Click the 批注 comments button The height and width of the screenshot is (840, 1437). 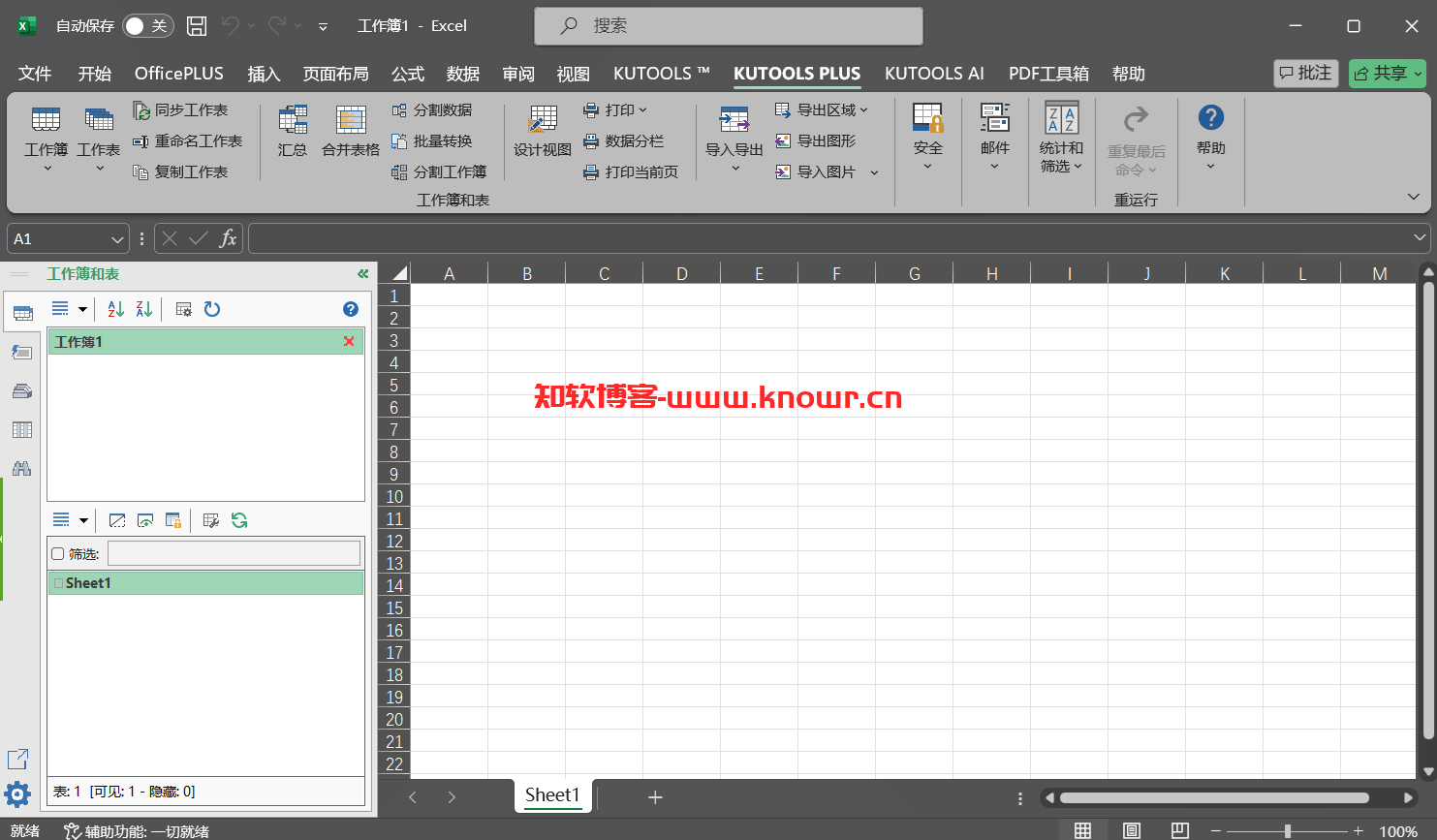[1306, 74]
